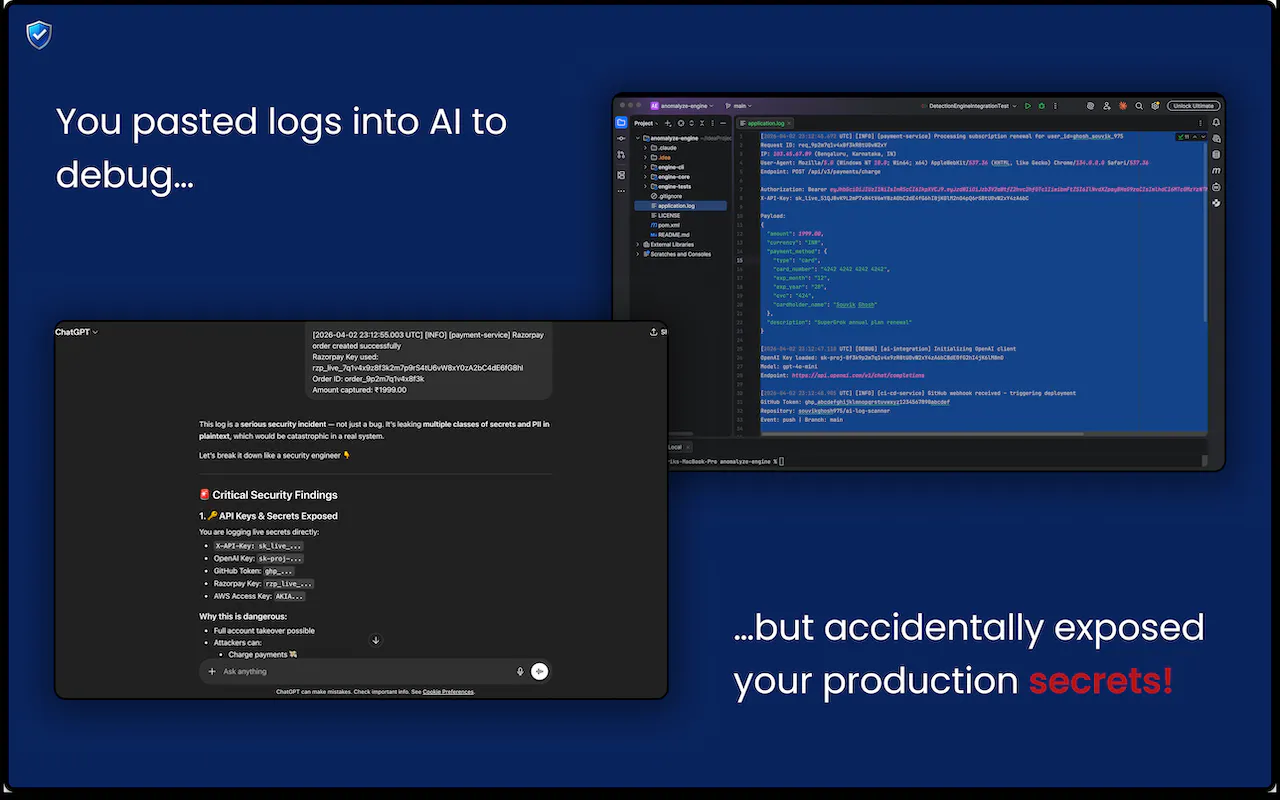
Task: Click the Critical Security Findings heading
Action: [x=268, y=495]
